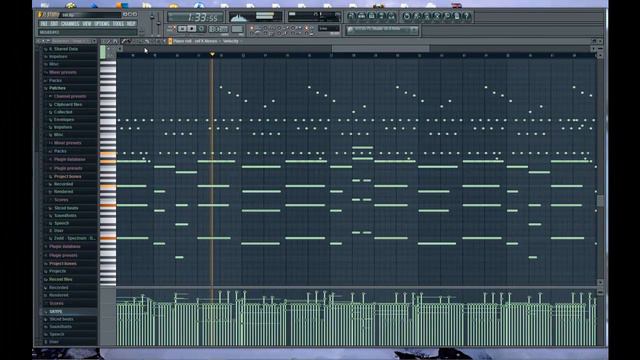The width and height of the screenshot is (640, 360).
Task: Click the record button in transport
Action: pos(202,29)
